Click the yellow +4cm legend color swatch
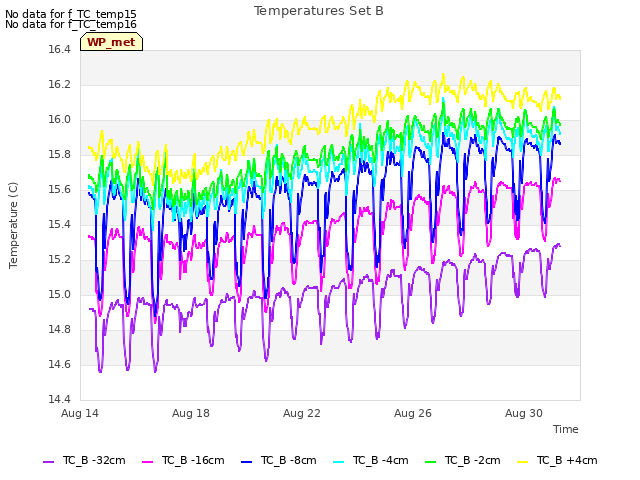640x480 pixels. click(x=522, y=462)
